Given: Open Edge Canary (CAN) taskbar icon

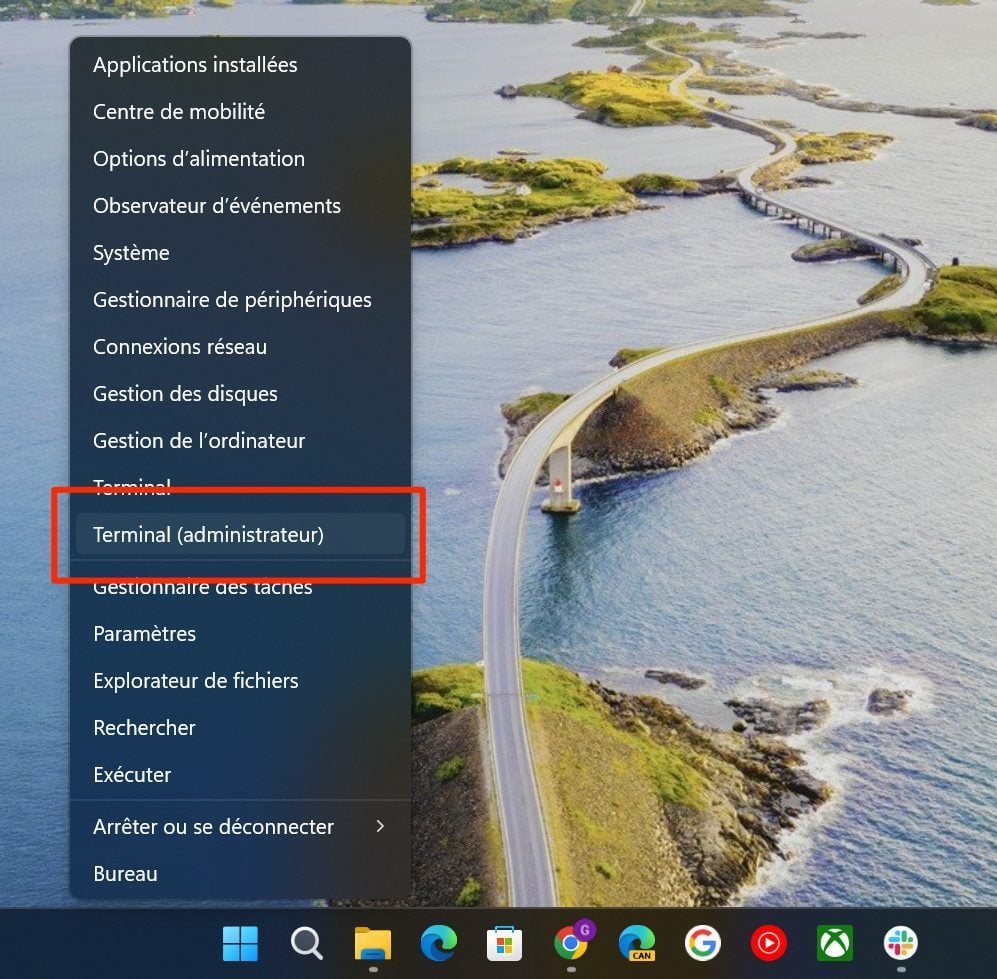Looking at the screenshot, I should click(x=637, y=943).
